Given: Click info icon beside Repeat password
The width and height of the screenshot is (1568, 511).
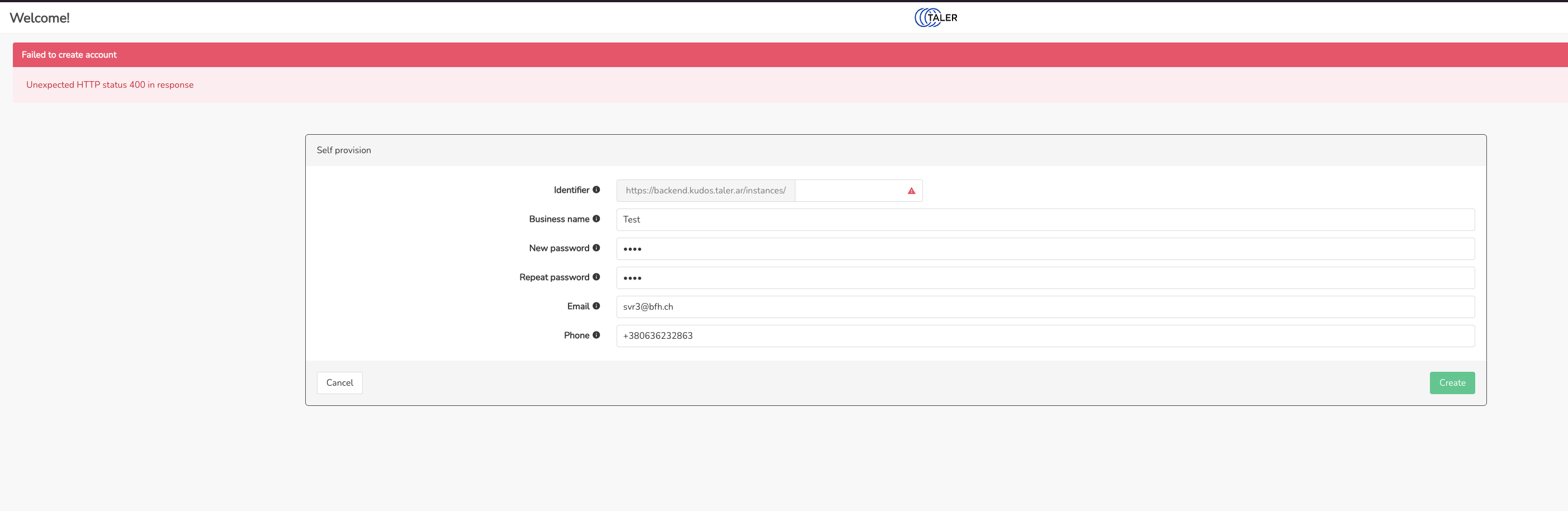Looking at the screenshot, I should click(x=596, y=277).
